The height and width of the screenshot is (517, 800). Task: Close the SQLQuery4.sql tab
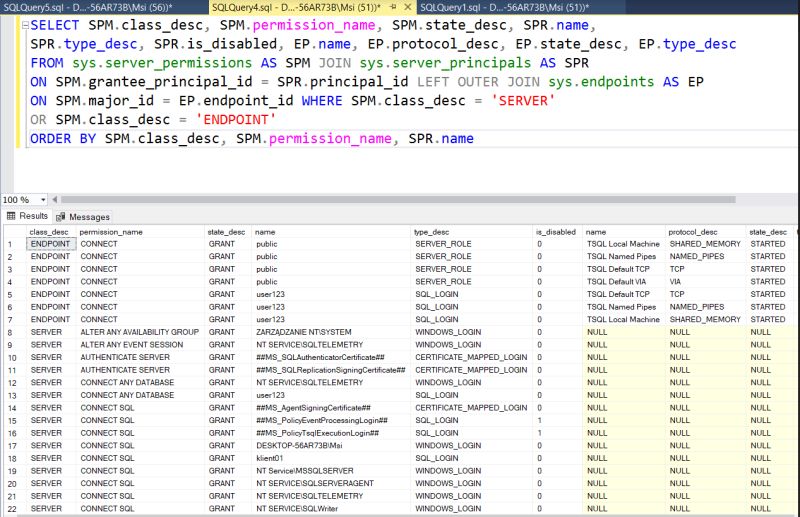pyautogui.click(x=408, y=7)
